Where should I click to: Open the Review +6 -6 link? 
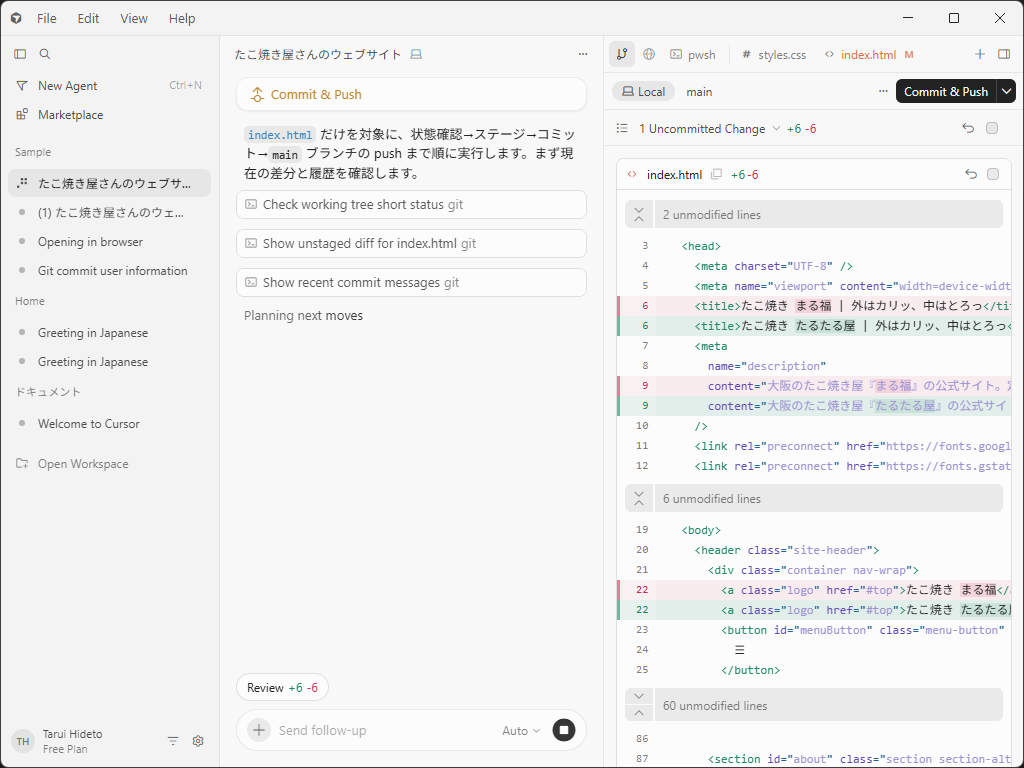click(282, 687)
